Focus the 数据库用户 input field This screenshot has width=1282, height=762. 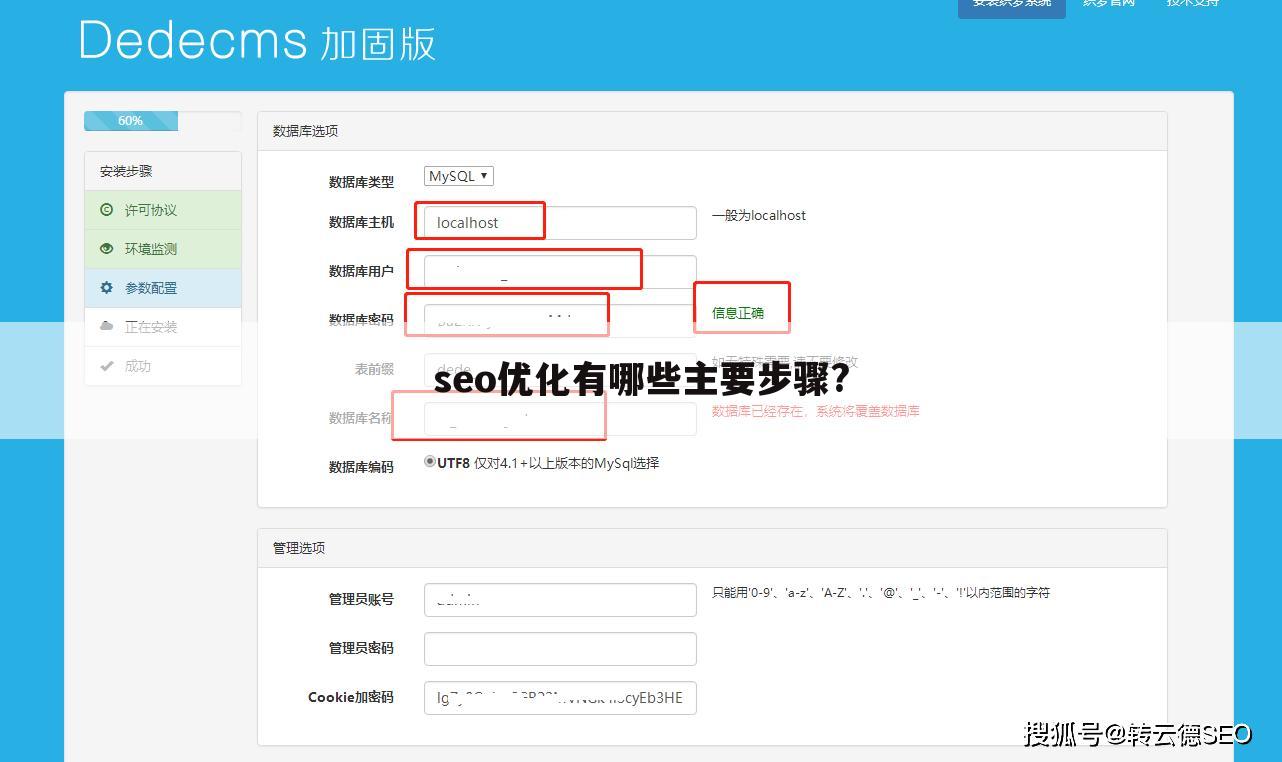click(560, 271)
